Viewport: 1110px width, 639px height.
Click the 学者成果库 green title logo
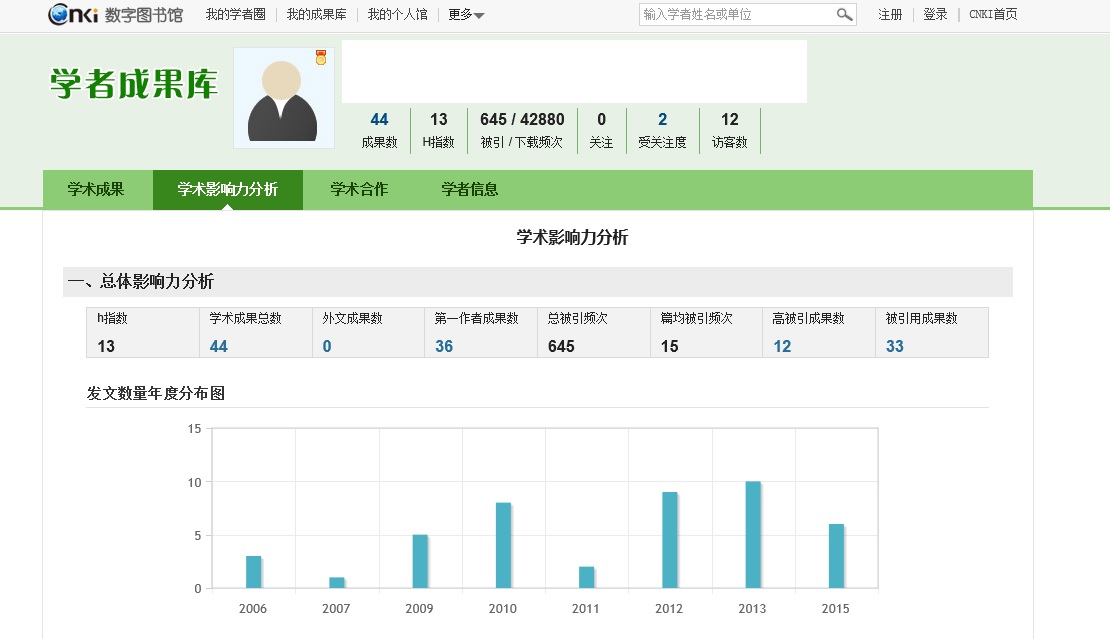[x=134, y=84]
